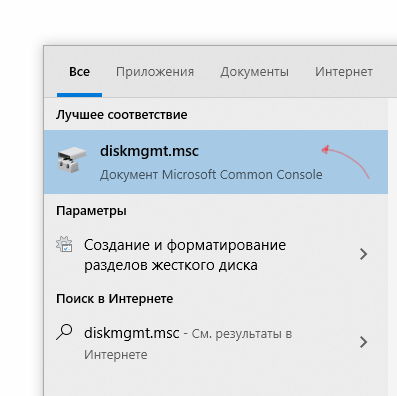397x396 pixels.
Task: Click the magnifier icon next to diskmgmt.msc web search
Action: point(64,332)
